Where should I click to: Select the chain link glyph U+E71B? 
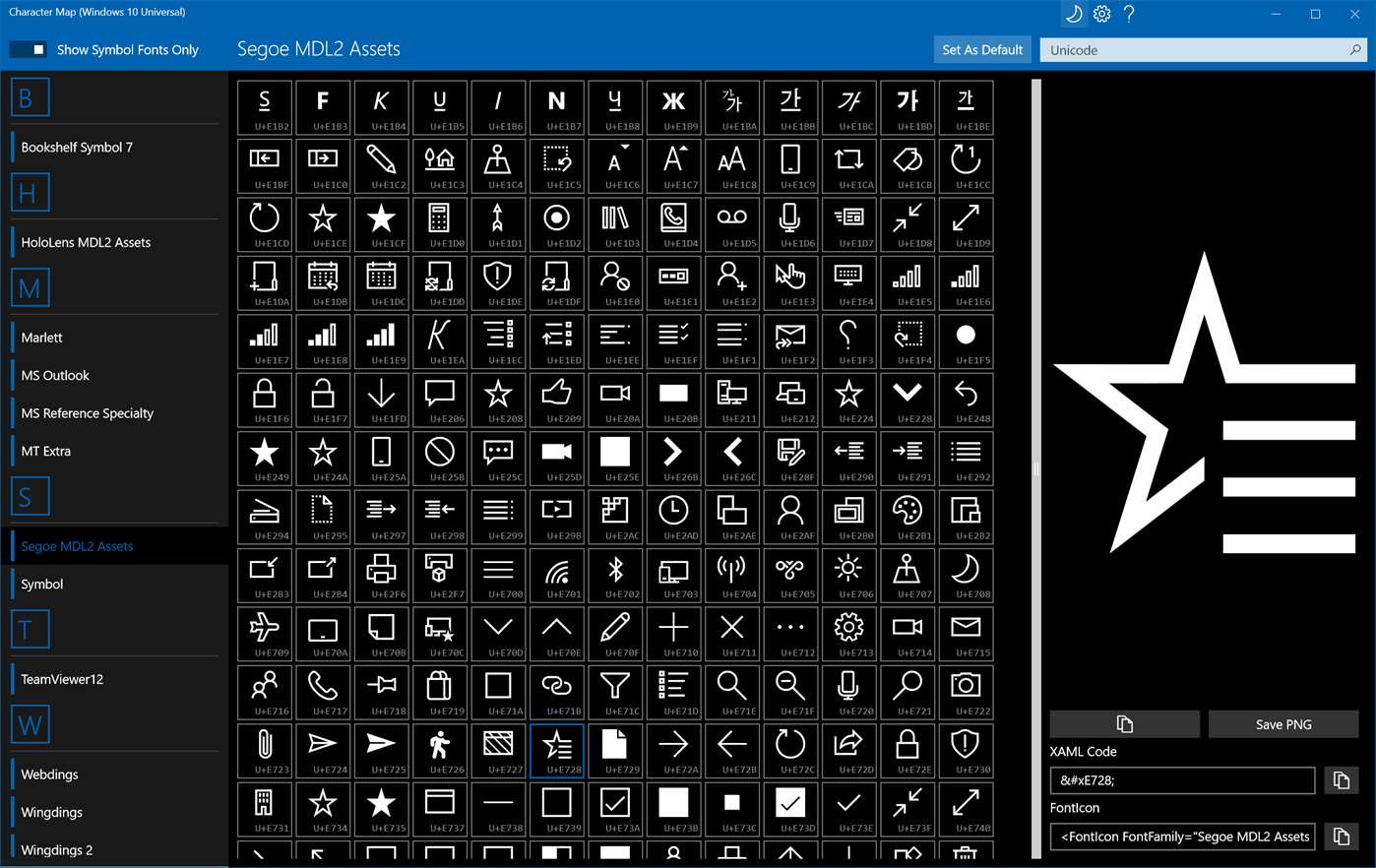pyautogui.click(x=556, y=693)
